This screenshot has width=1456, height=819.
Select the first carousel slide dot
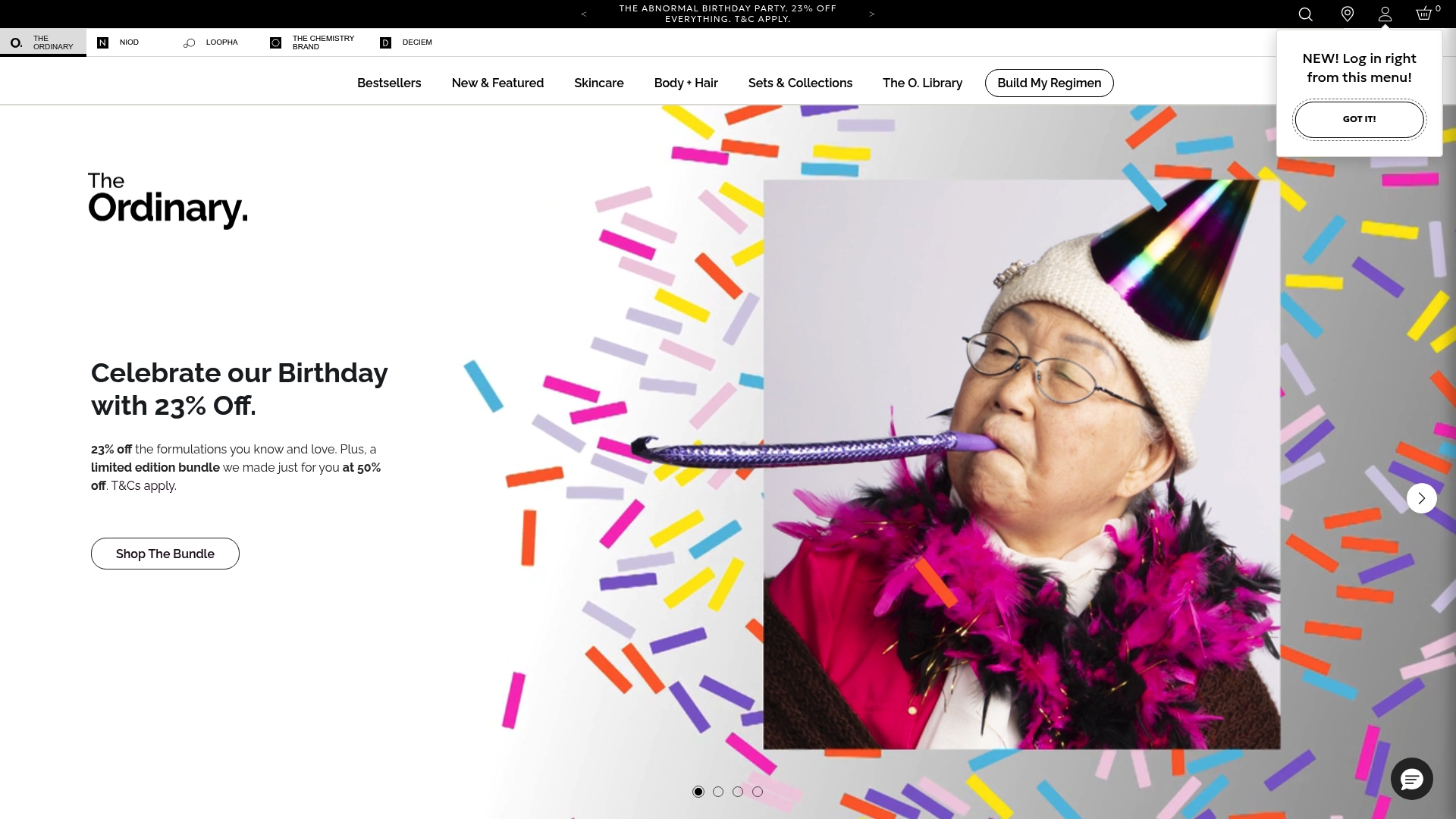coord(698,792)
